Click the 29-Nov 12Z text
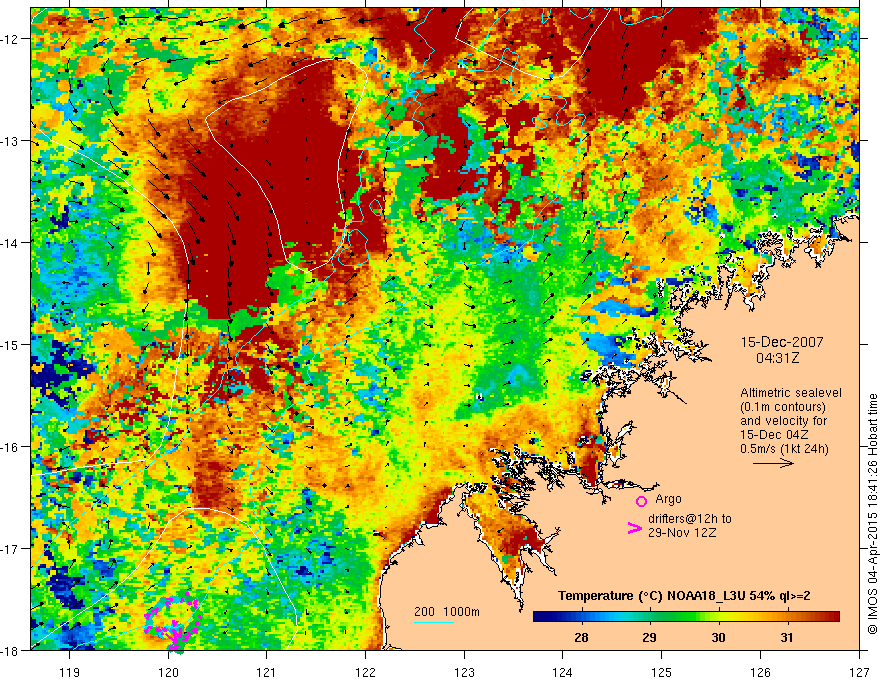The width and height of the screenshot is (880, 680). [x=682, y=532]
